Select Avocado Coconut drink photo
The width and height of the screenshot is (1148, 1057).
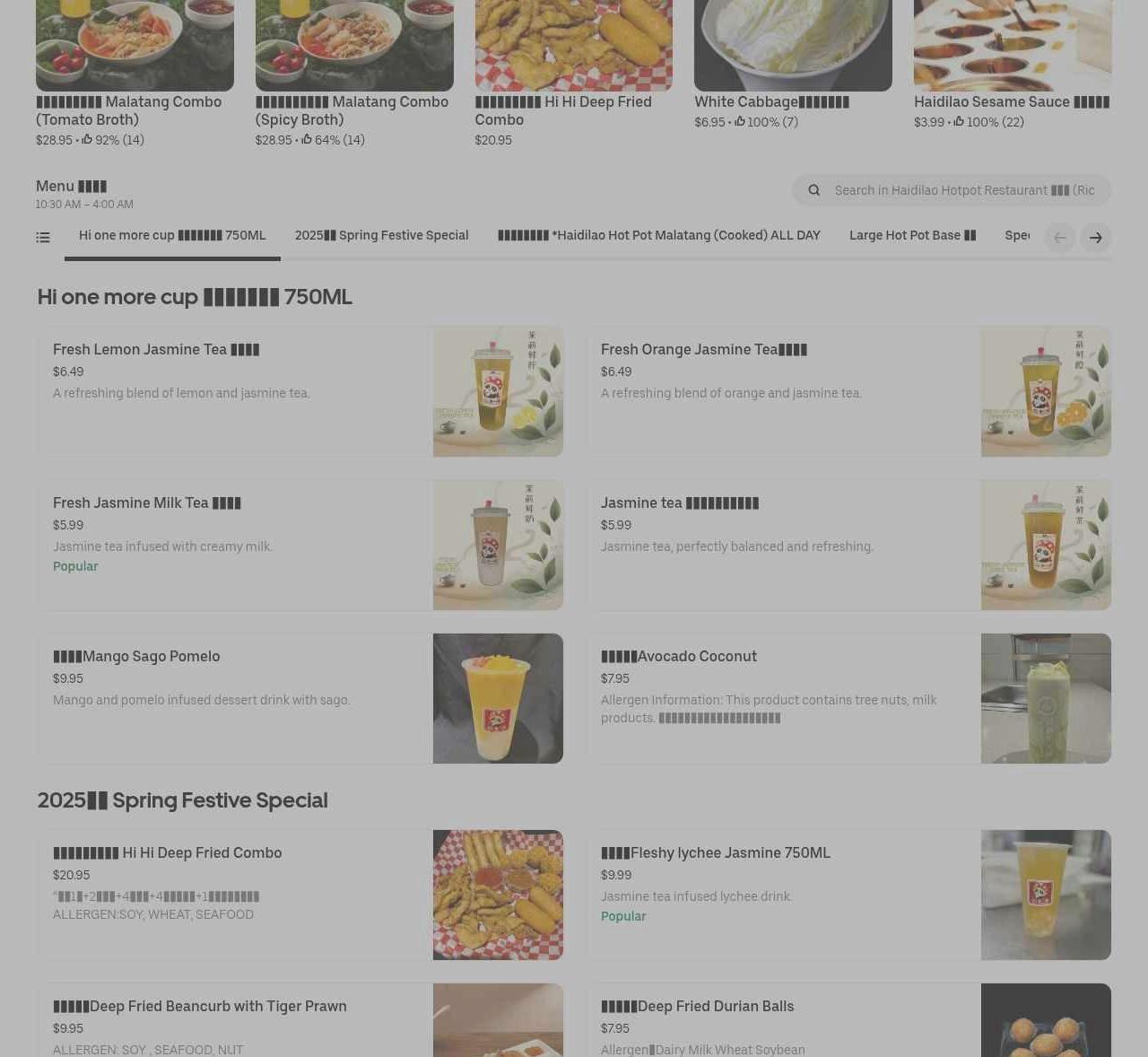(1046, 698)
